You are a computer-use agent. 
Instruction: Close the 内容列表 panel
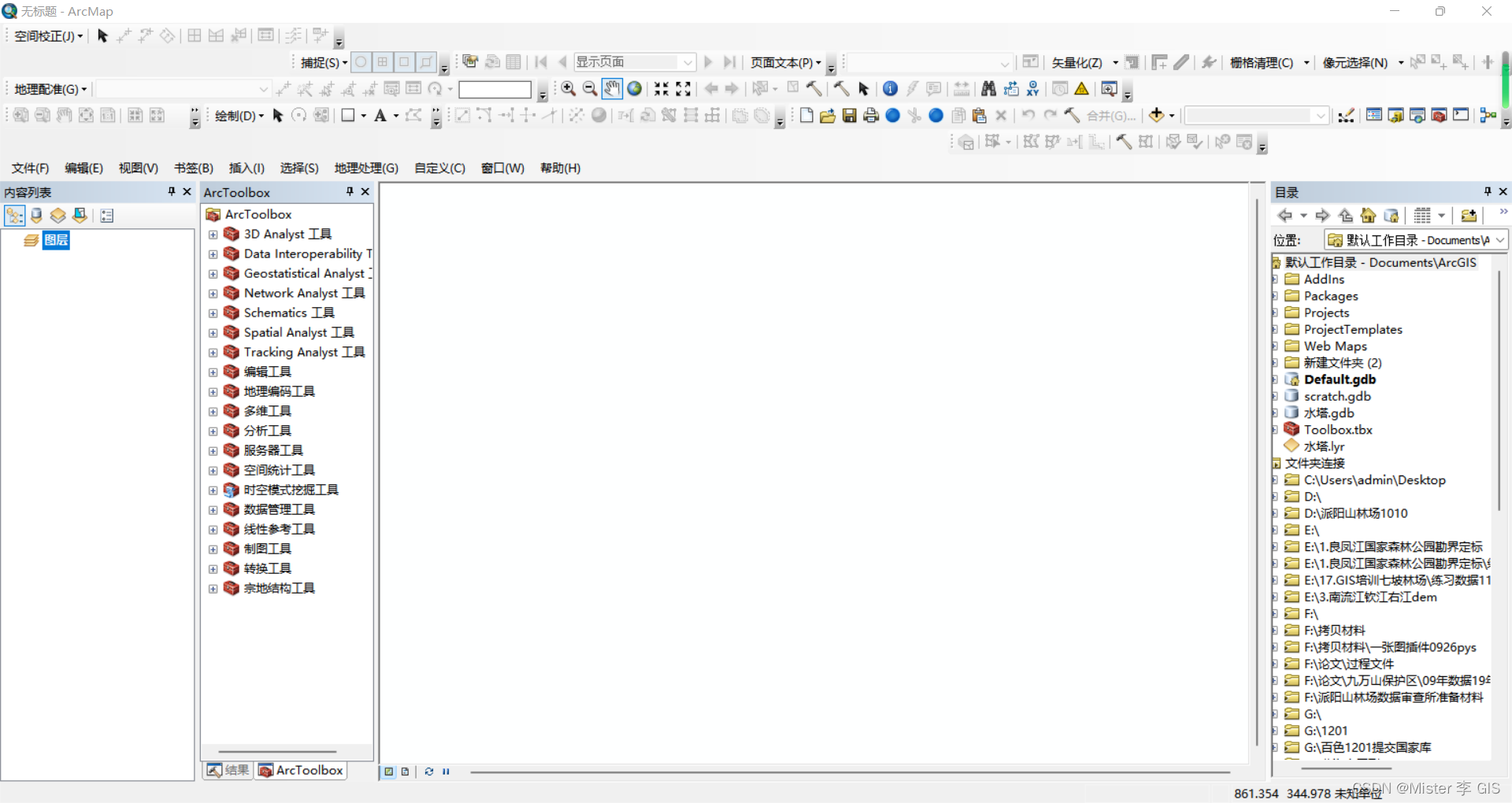187,191
